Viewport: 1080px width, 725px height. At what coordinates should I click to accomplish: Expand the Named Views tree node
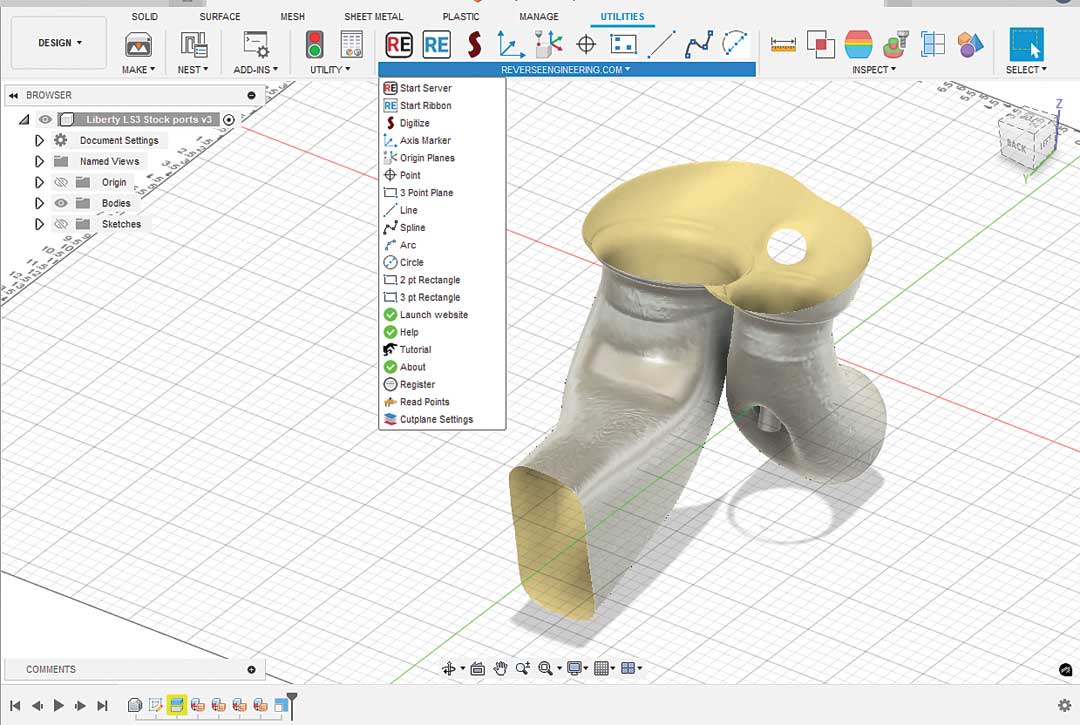pyautogui.click(x=39, y=161)
